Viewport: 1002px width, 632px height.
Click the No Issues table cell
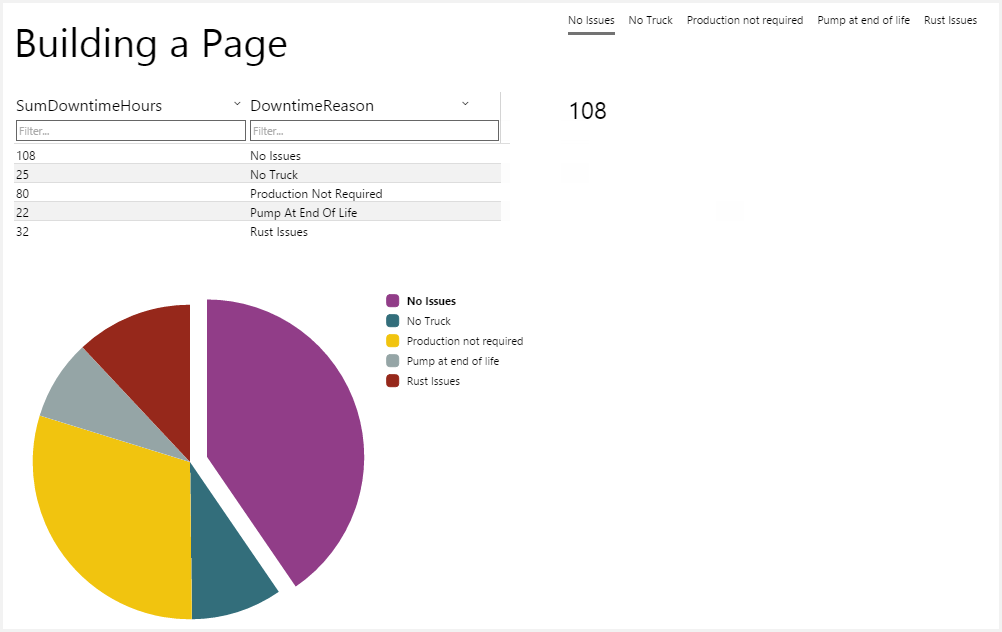point(374,155)
